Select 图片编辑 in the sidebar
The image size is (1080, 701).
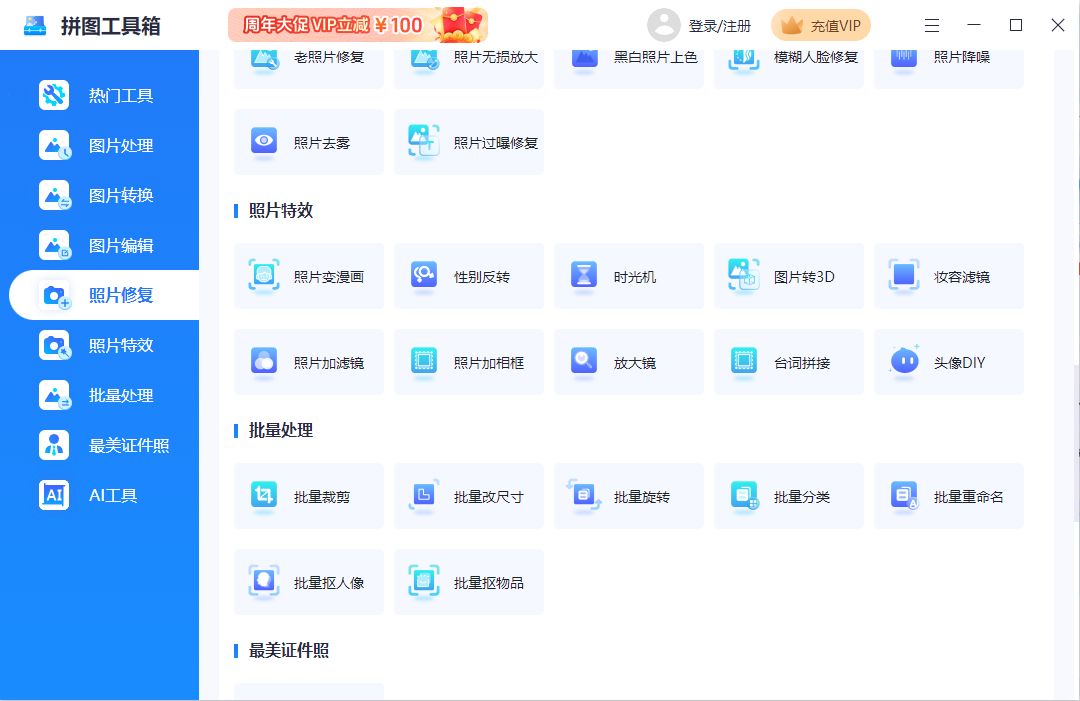pos(100,245)
